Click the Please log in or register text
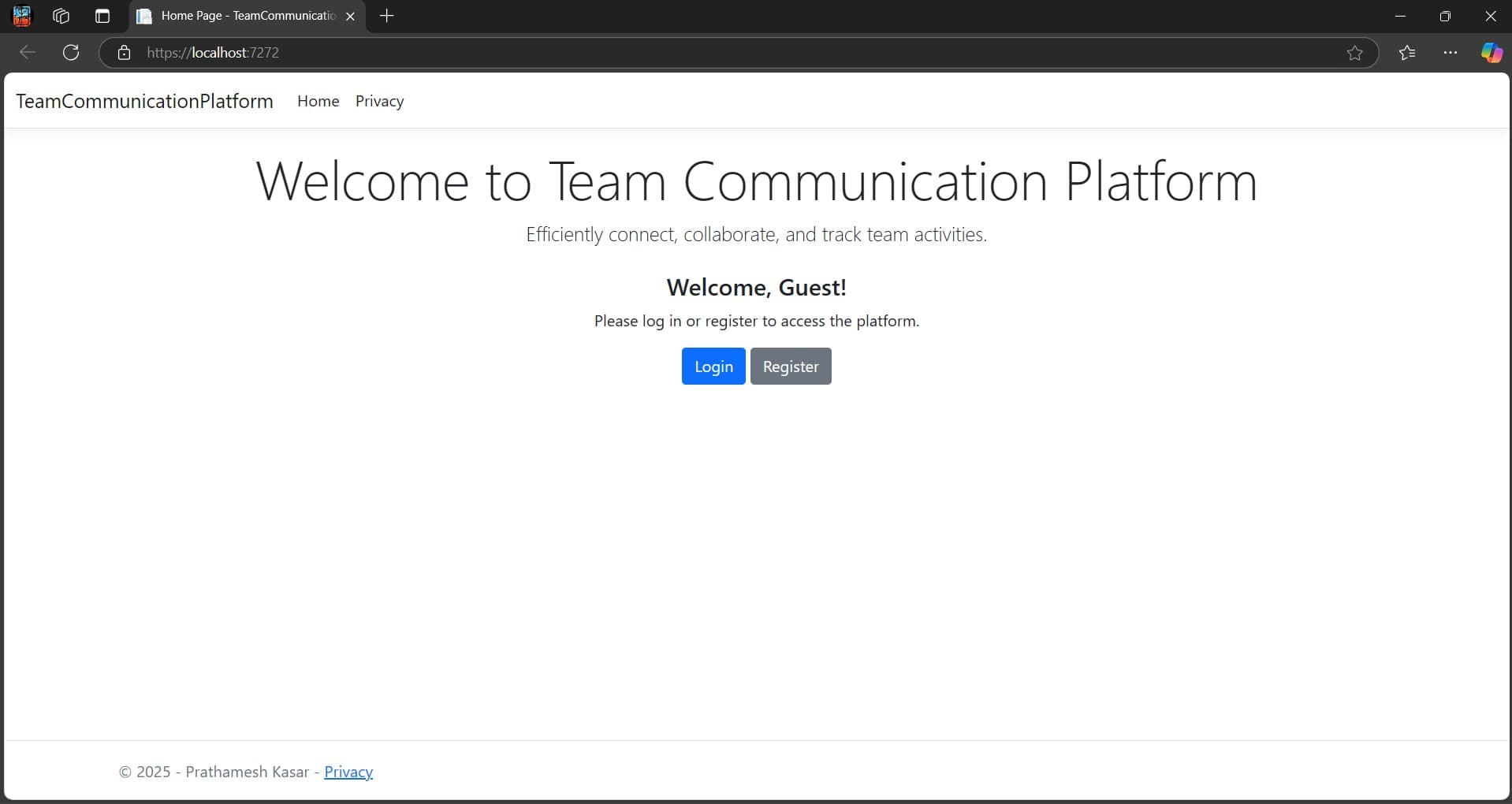Screen dimensions: 1512x804 tap(757, 321)
